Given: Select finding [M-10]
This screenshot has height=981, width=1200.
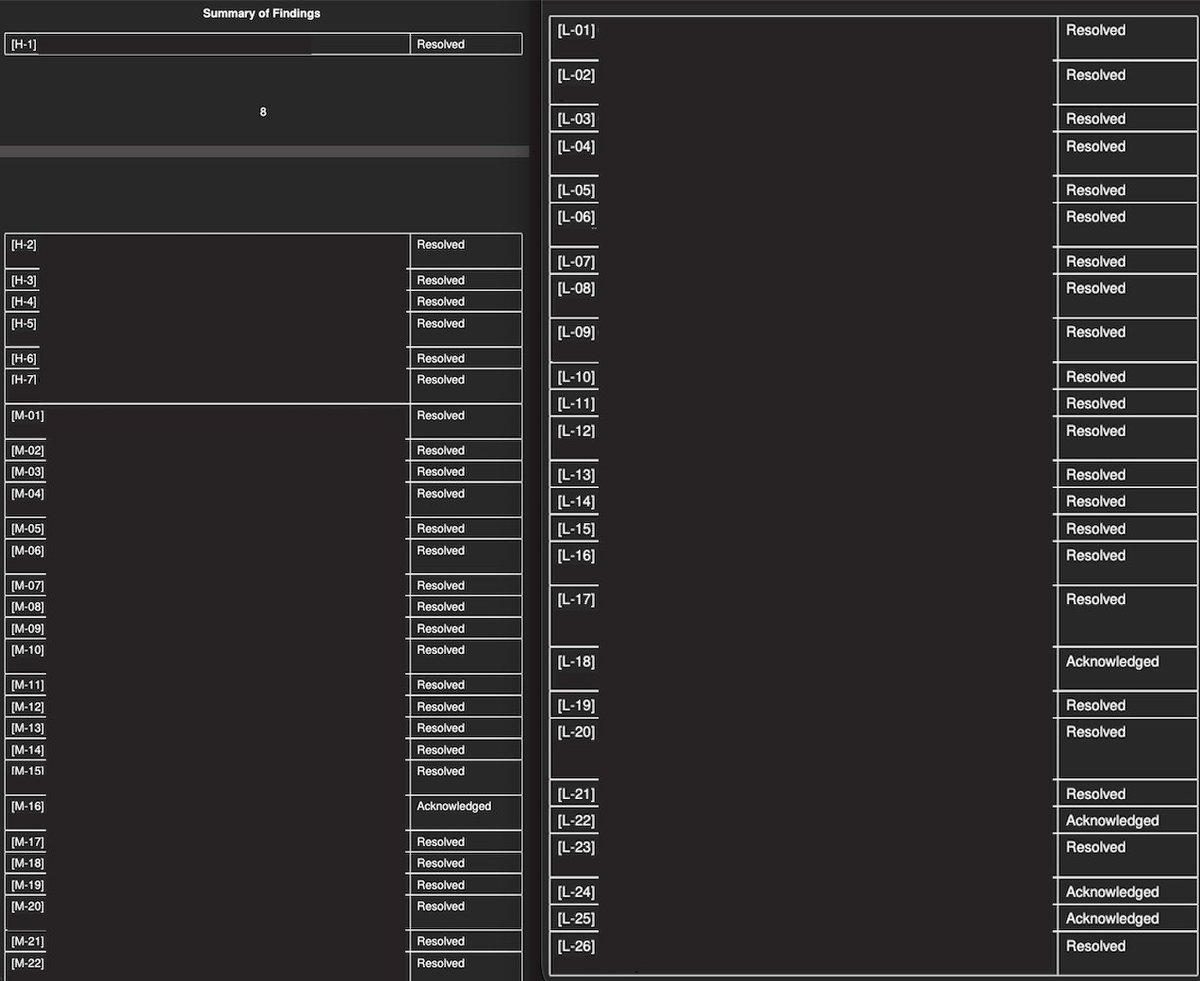Looking at the screenshot, I should click(27, 650).
